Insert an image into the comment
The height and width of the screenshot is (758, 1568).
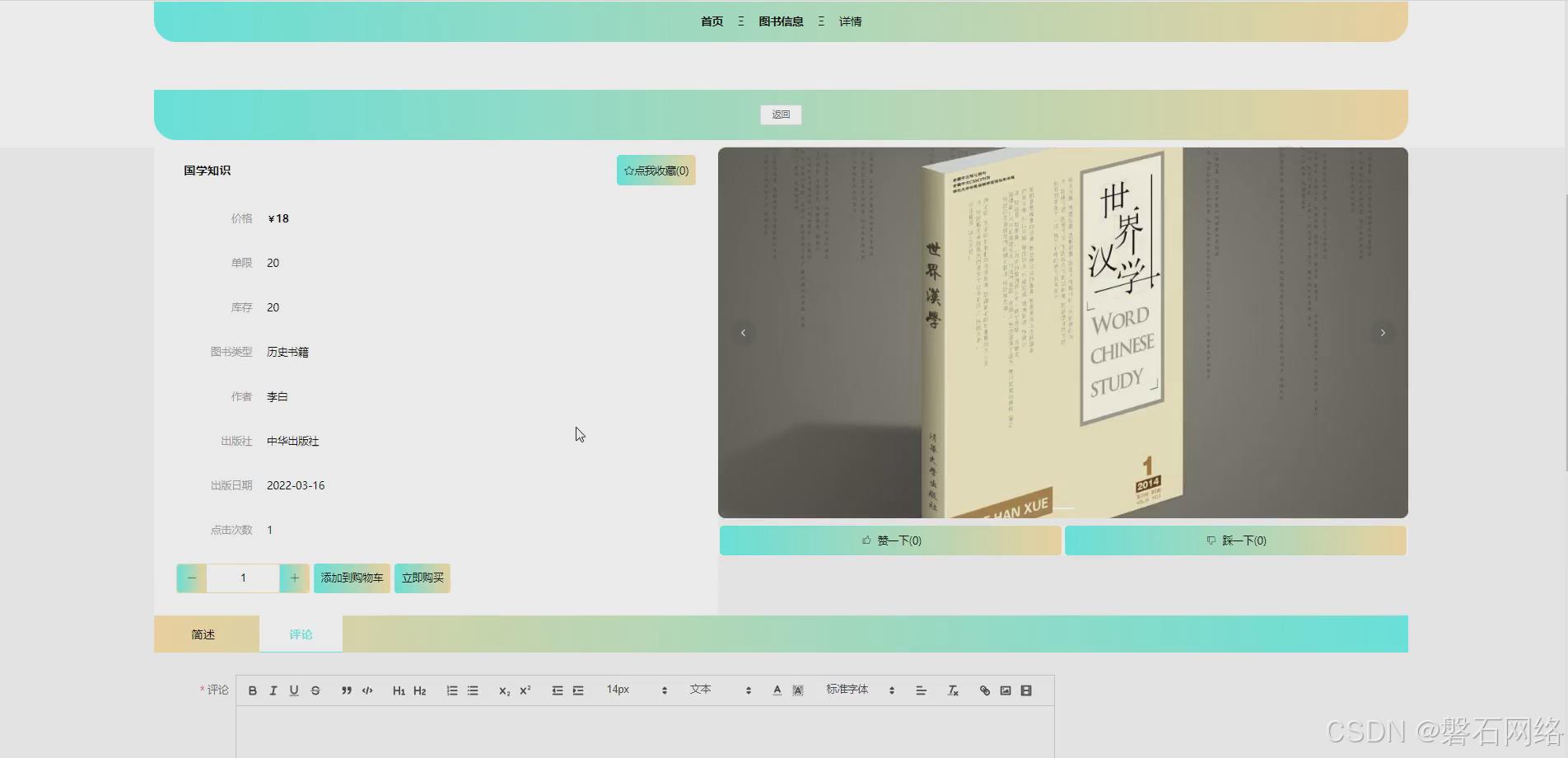pyautogui.click(x=1005, y=690)
